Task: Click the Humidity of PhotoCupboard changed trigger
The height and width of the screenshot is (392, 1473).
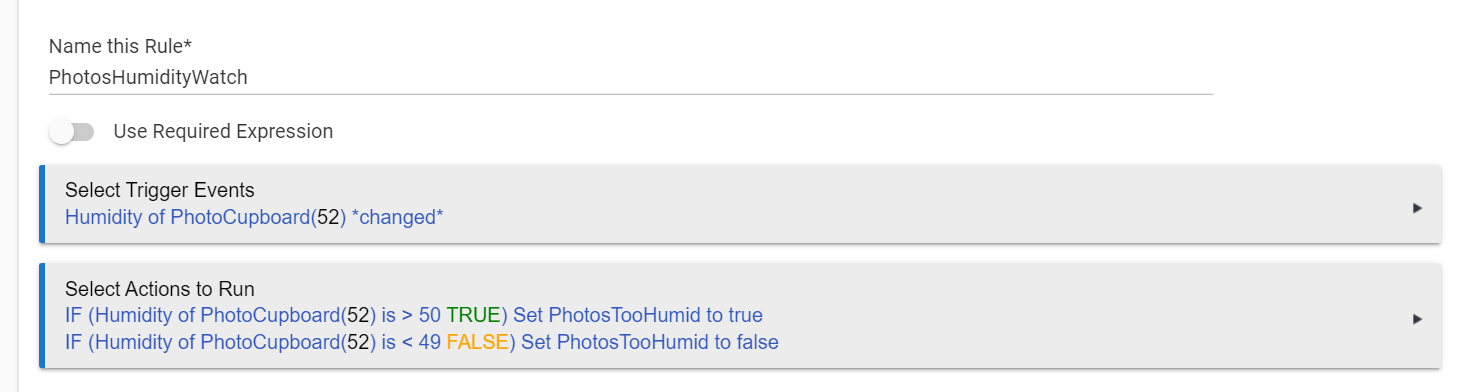Action: [x=254, y=216]
